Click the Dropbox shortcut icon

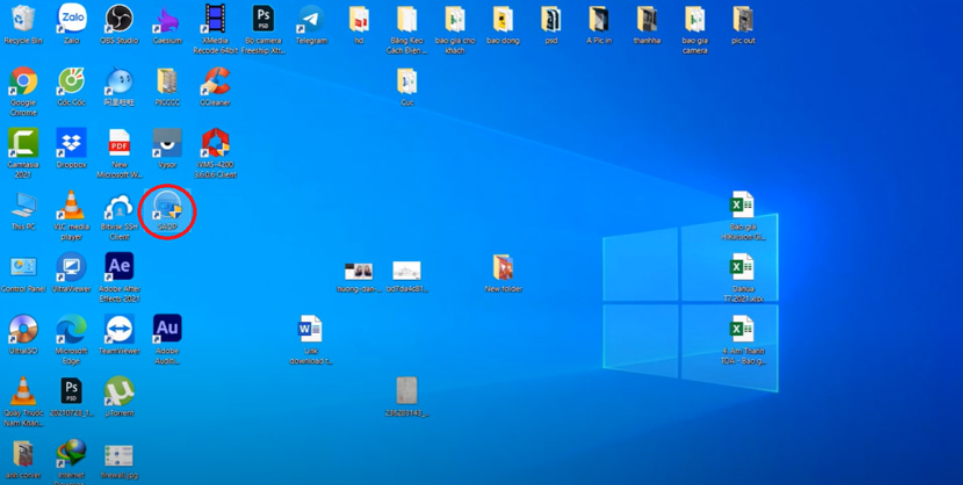pos(71,143)
